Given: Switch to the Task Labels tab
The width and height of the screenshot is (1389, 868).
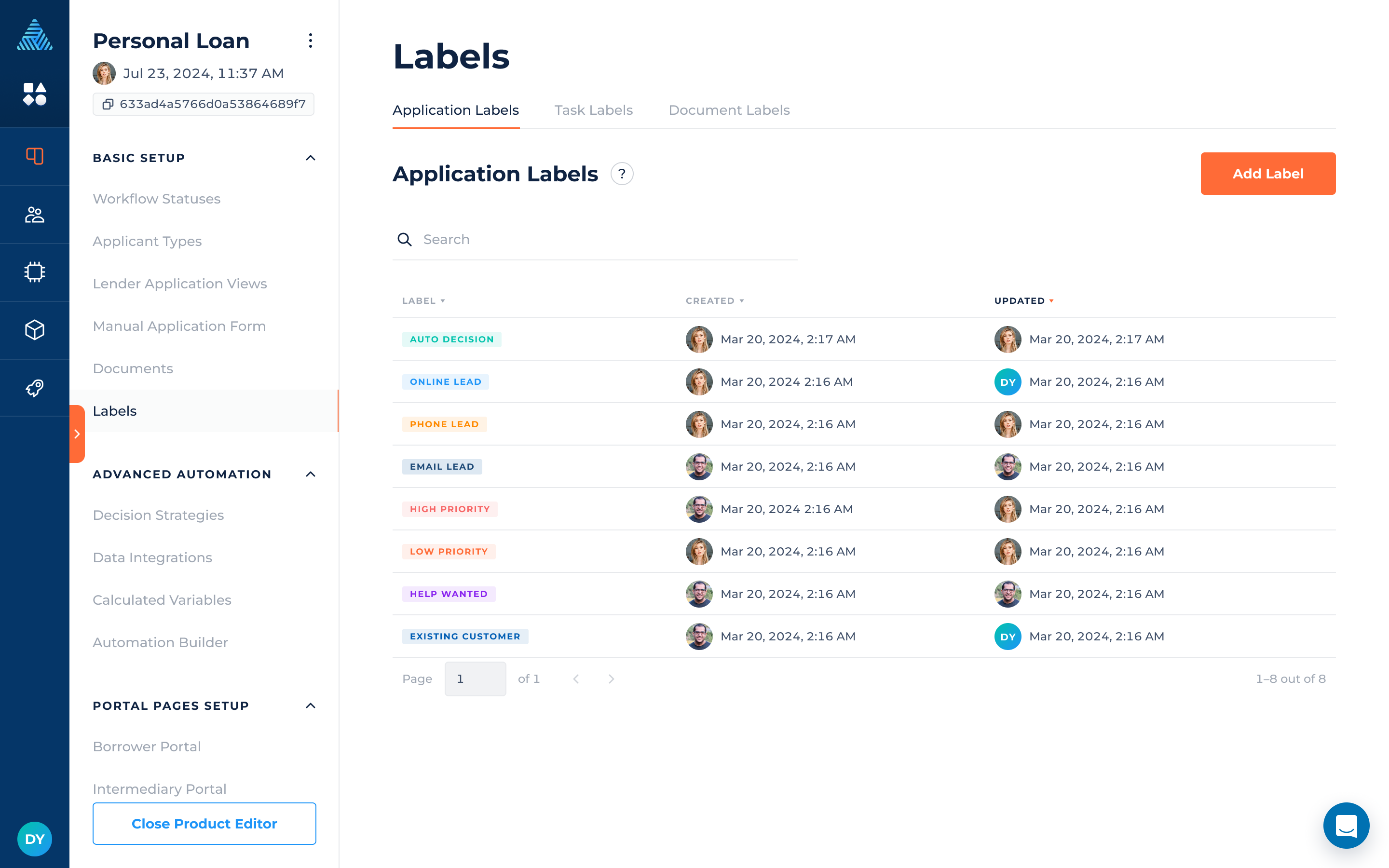Looking at the screenshot, I should [593, 110].
